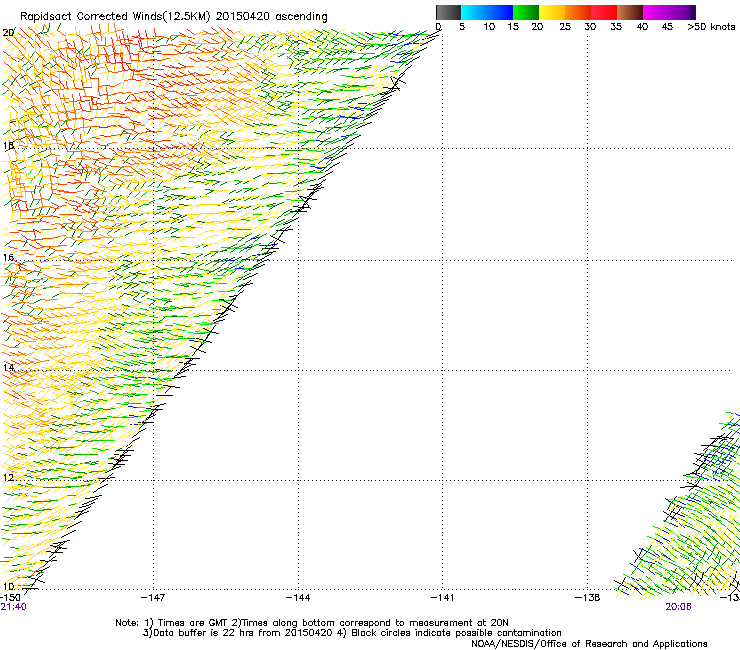This screenshot has height=650, width=740.
Task: Click the note line 'Times are GMT'
Action: coord(192,623)
